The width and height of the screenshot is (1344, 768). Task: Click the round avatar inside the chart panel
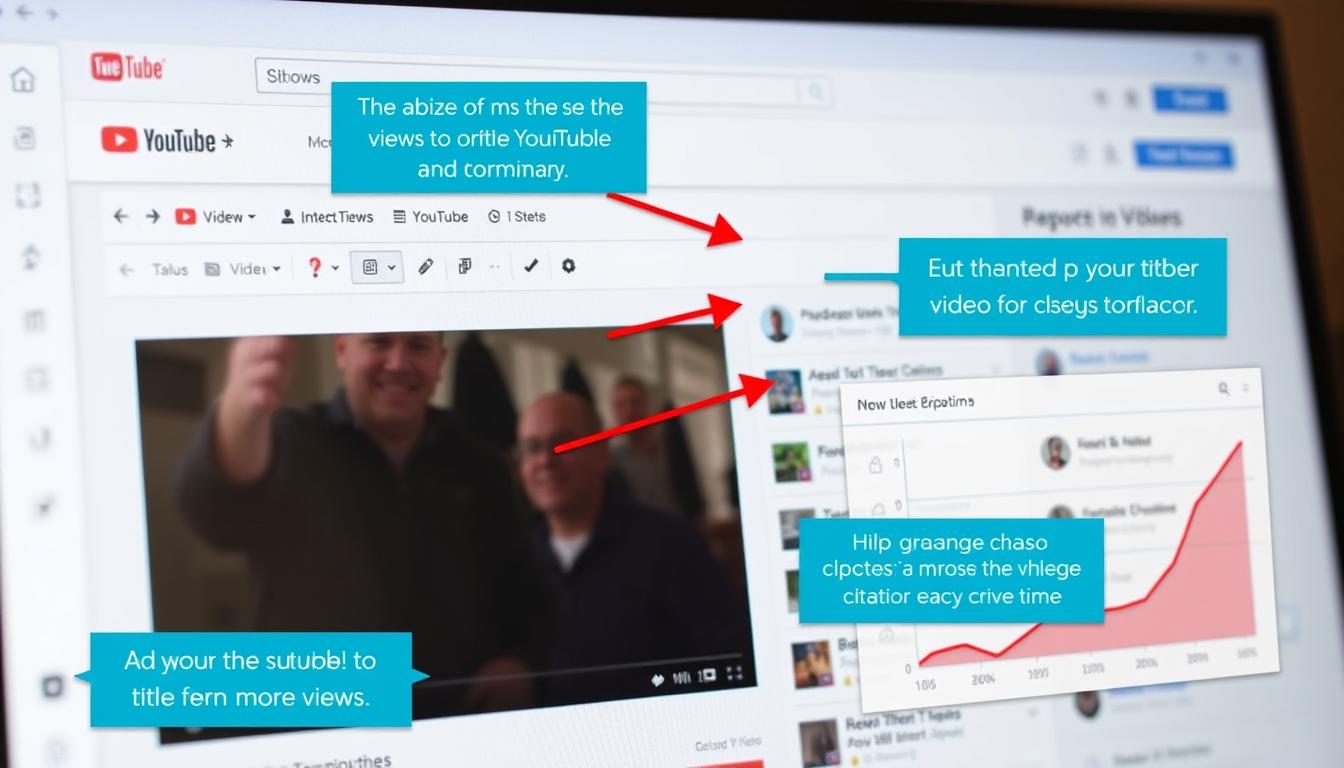1055,451
